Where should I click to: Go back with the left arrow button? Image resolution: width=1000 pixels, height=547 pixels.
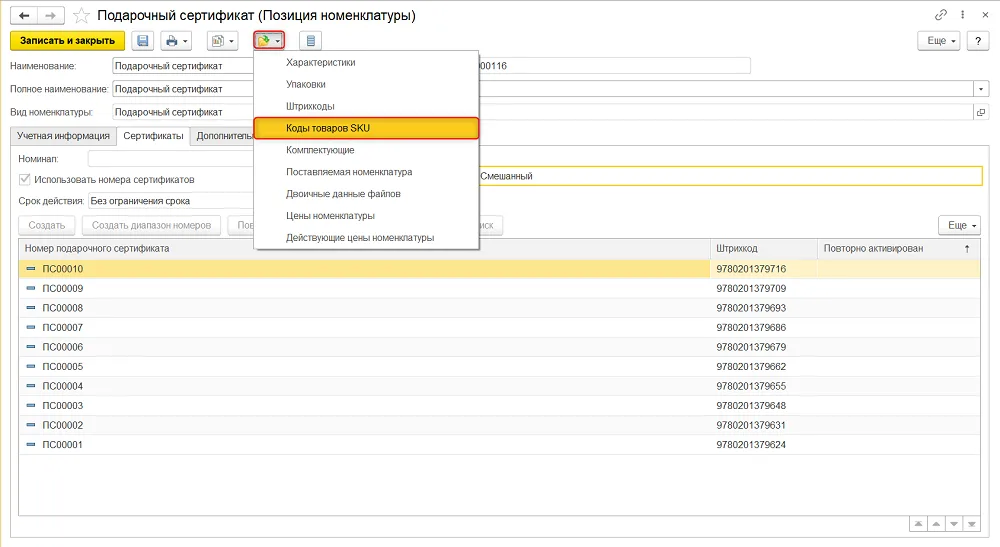[x=24, y=15]
